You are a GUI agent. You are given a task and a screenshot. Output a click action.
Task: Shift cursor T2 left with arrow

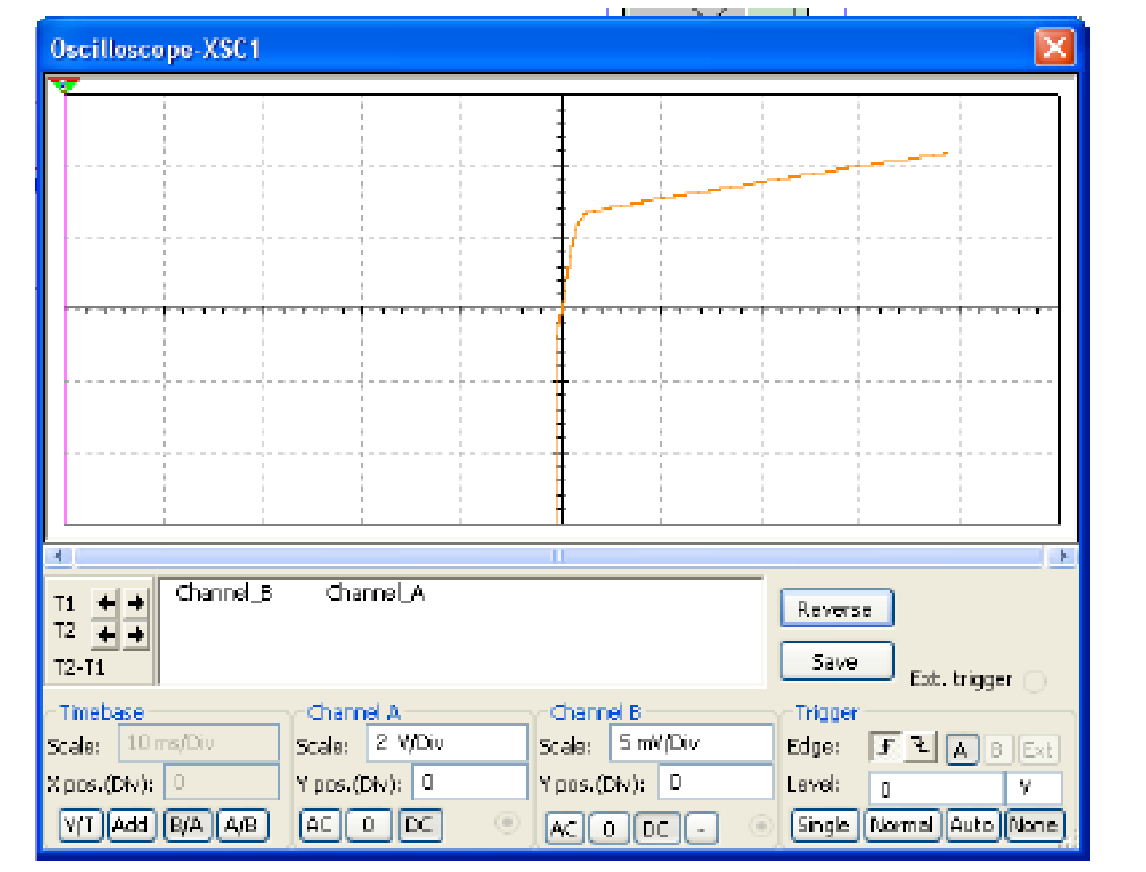tap(106, 633)
